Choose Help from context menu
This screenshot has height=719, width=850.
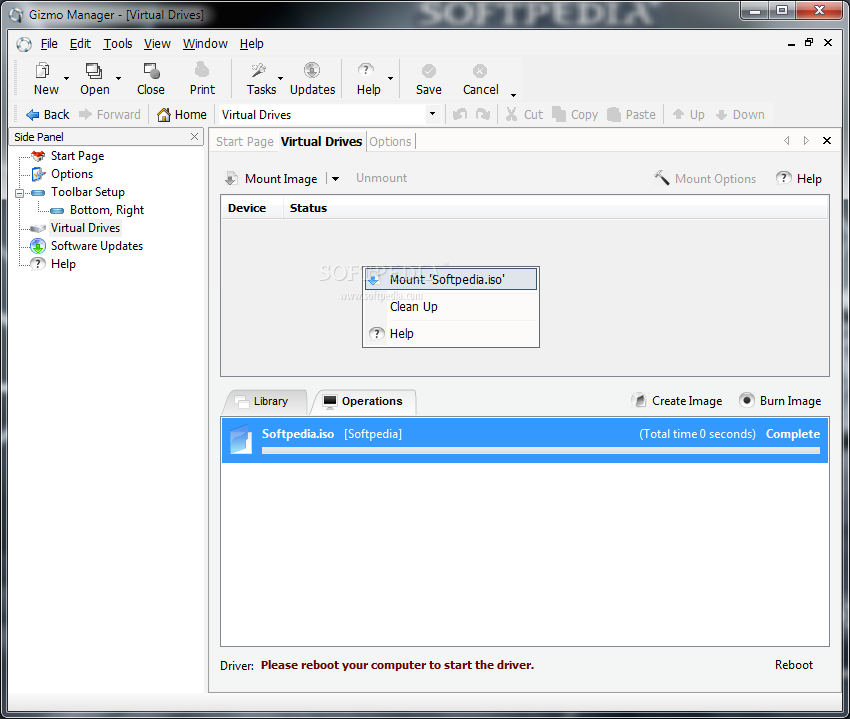(451, 333)
